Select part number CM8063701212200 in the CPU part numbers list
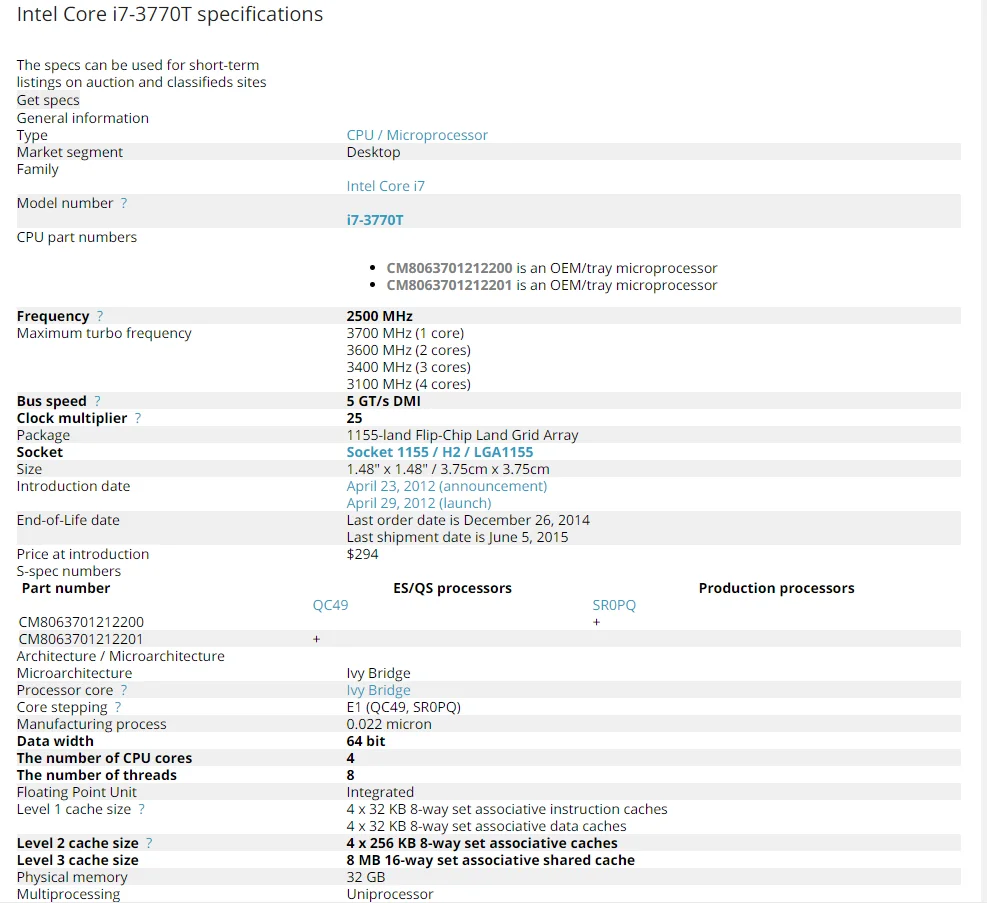Viewport: 987px width, 903px height. pyautogui.click(x=449, y=268)
